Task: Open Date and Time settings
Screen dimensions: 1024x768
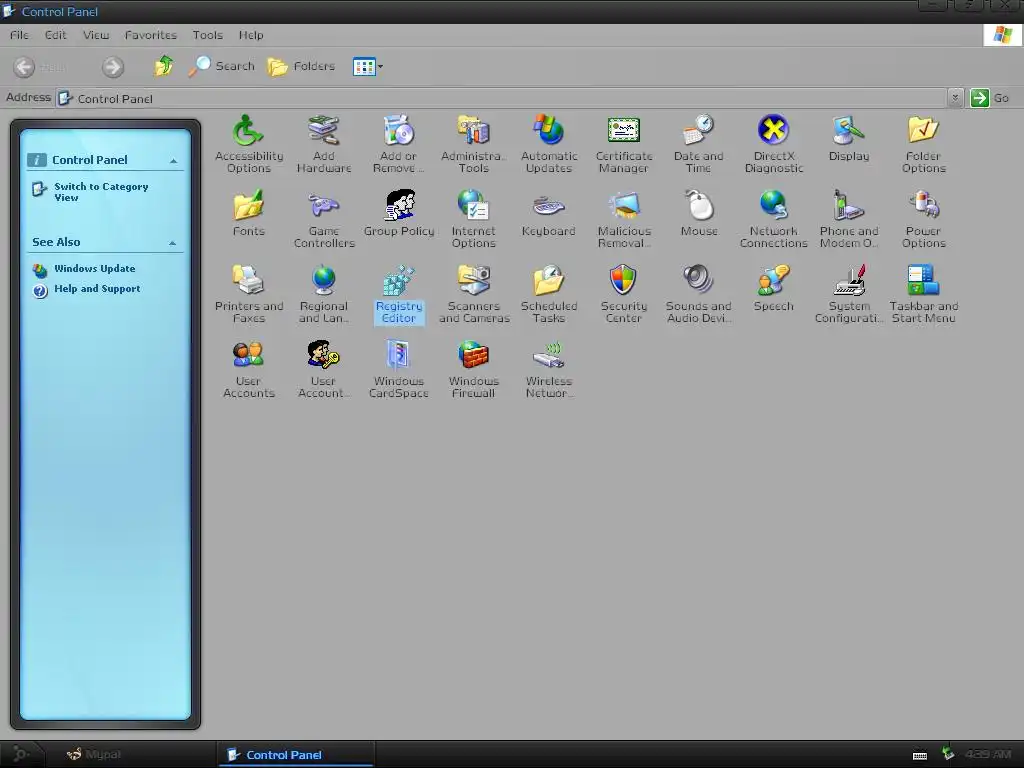Action: (x=698, y=144)
